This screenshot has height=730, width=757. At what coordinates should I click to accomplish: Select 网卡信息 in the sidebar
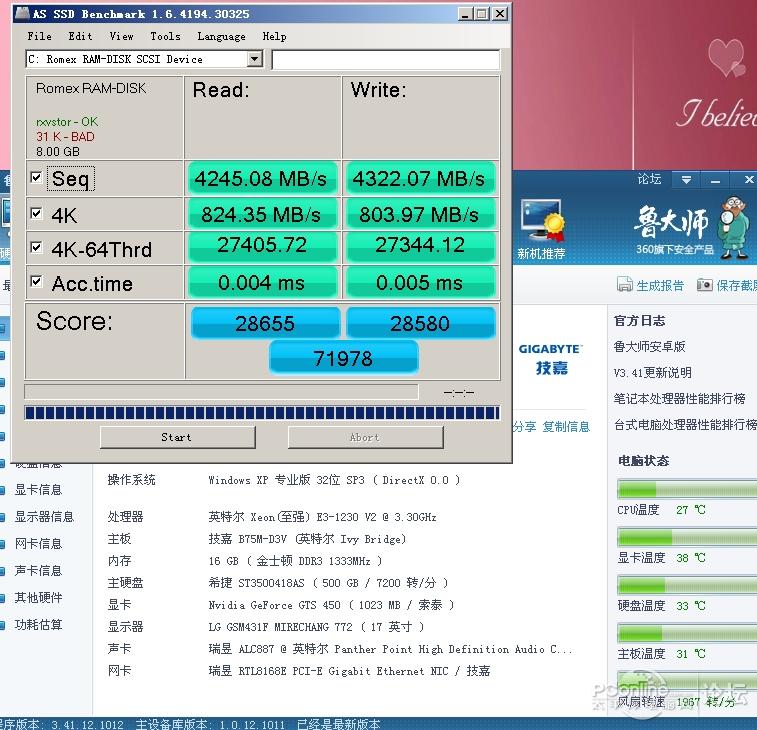point(38,544)
